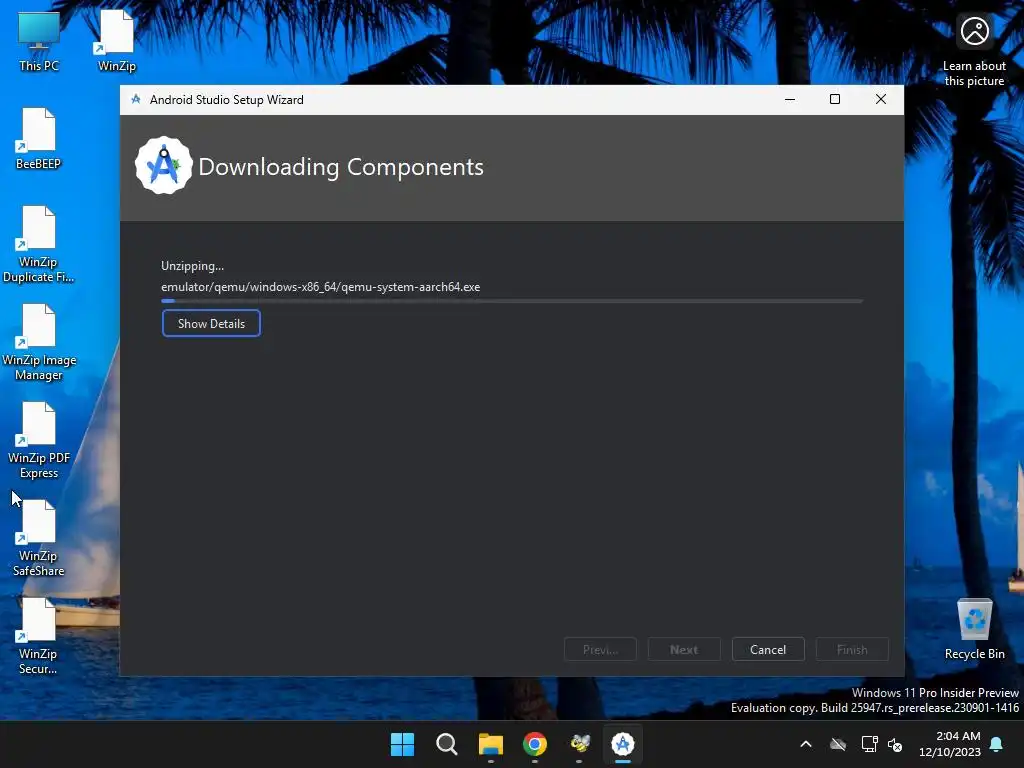Screen dimensions: 1024x768
Task: Cancel the component download
Action: point(768,649)
